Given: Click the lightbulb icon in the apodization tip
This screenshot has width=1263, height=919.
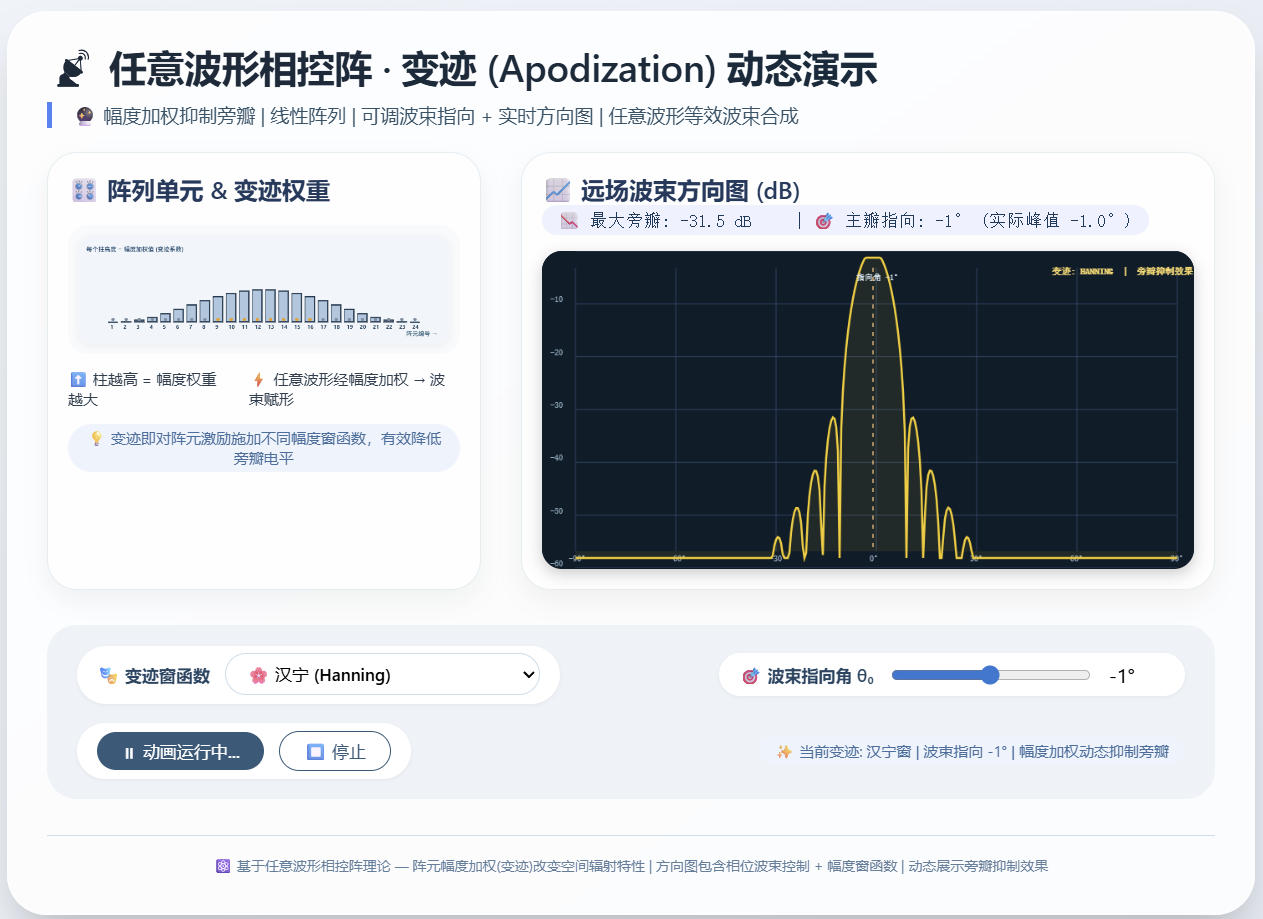Looking at the screenshot, I should click(x=97, y=439).
